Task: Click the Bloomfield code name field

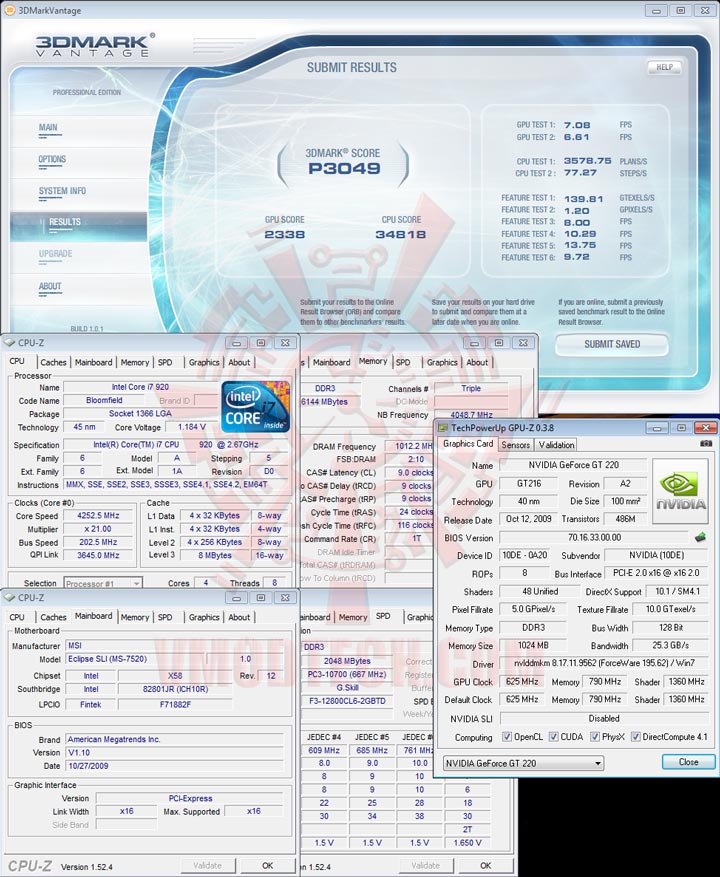Action: [104, 400]
